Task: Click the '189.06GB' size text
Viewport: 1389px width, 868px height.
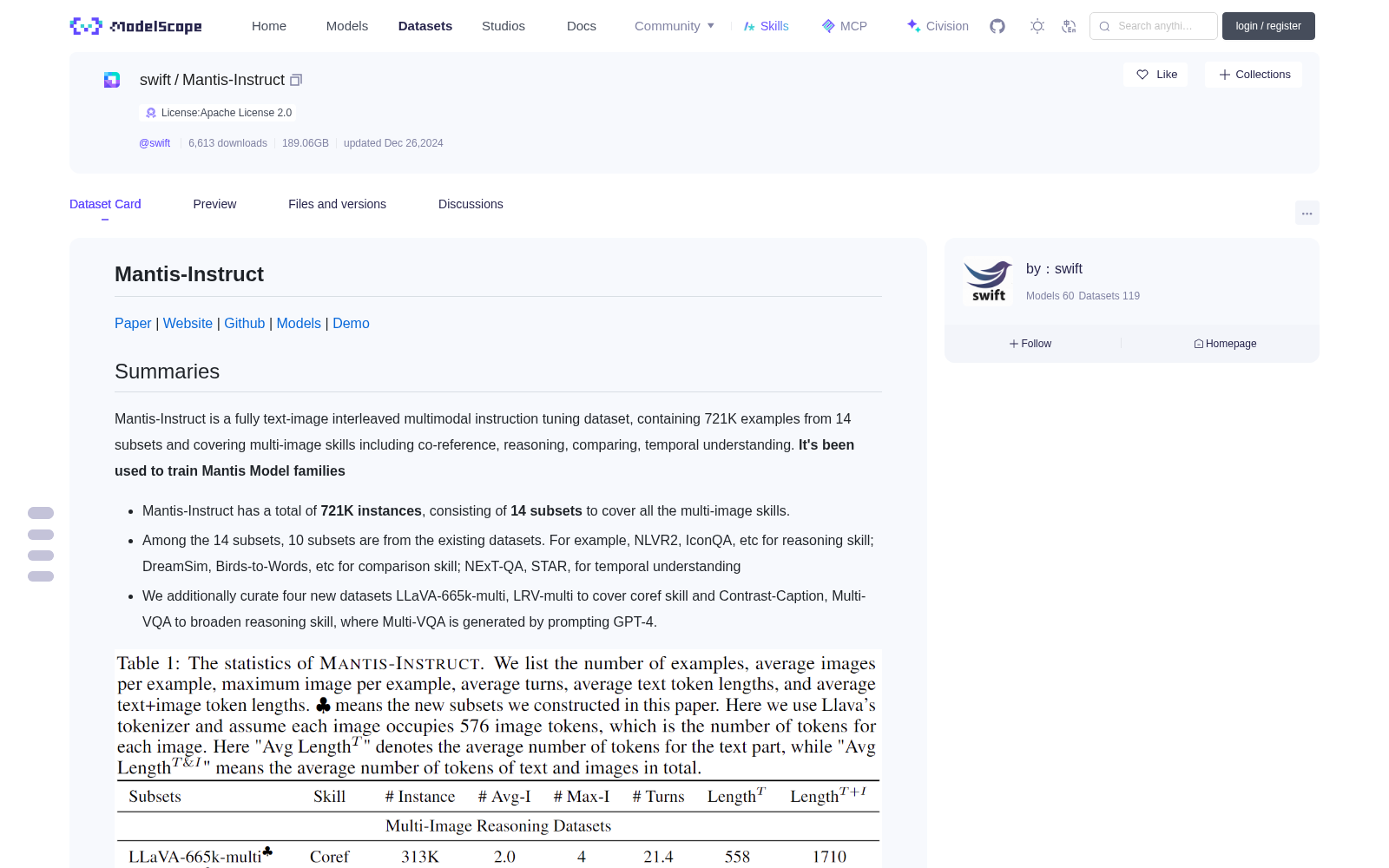Action: tap(306, 143)
